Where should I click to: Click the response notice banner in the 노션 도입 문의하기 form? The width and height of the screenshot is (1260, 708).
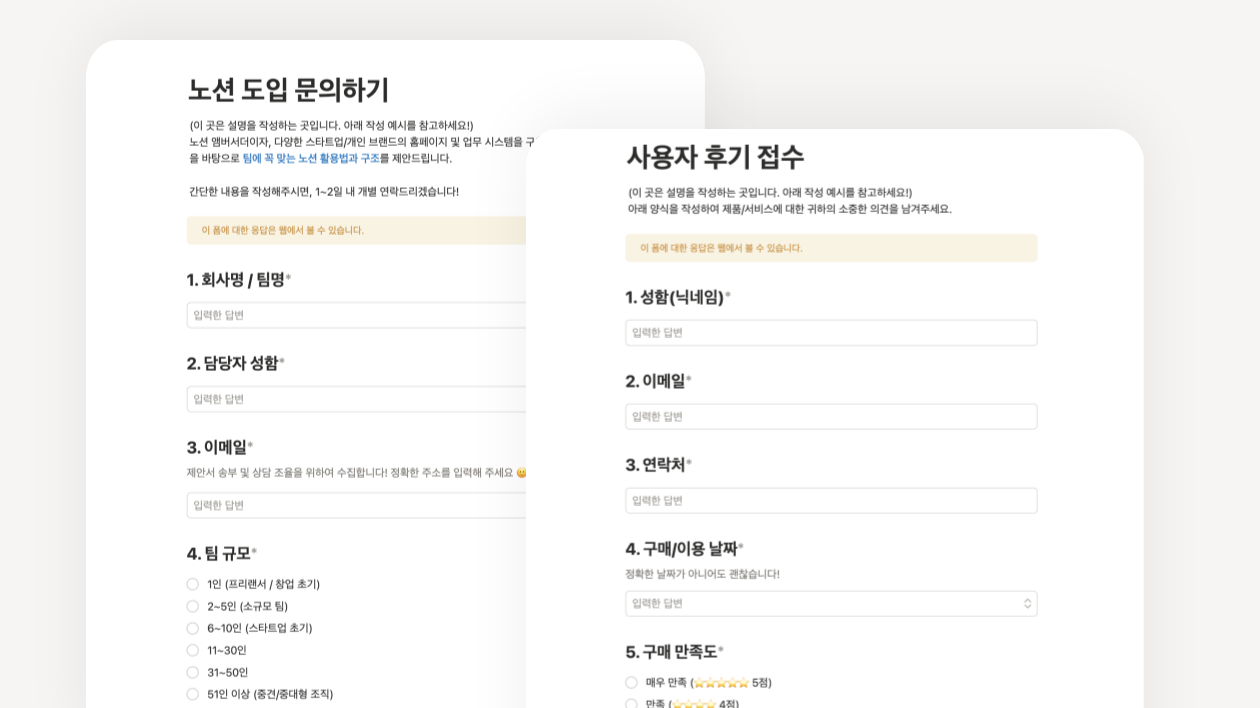coord(356,230)
